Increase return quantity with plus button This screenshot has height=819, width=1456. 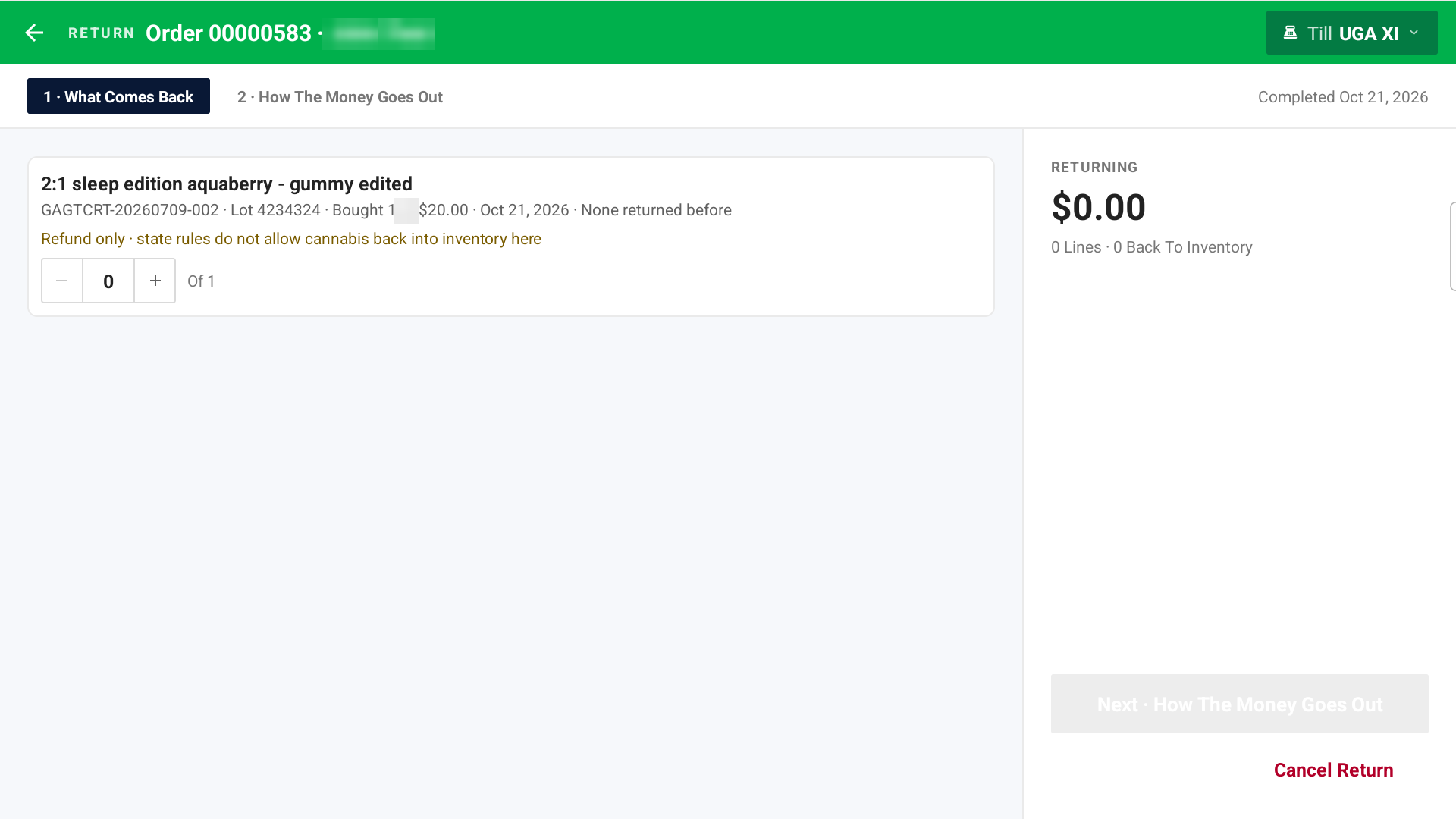(x=155, y=281)
